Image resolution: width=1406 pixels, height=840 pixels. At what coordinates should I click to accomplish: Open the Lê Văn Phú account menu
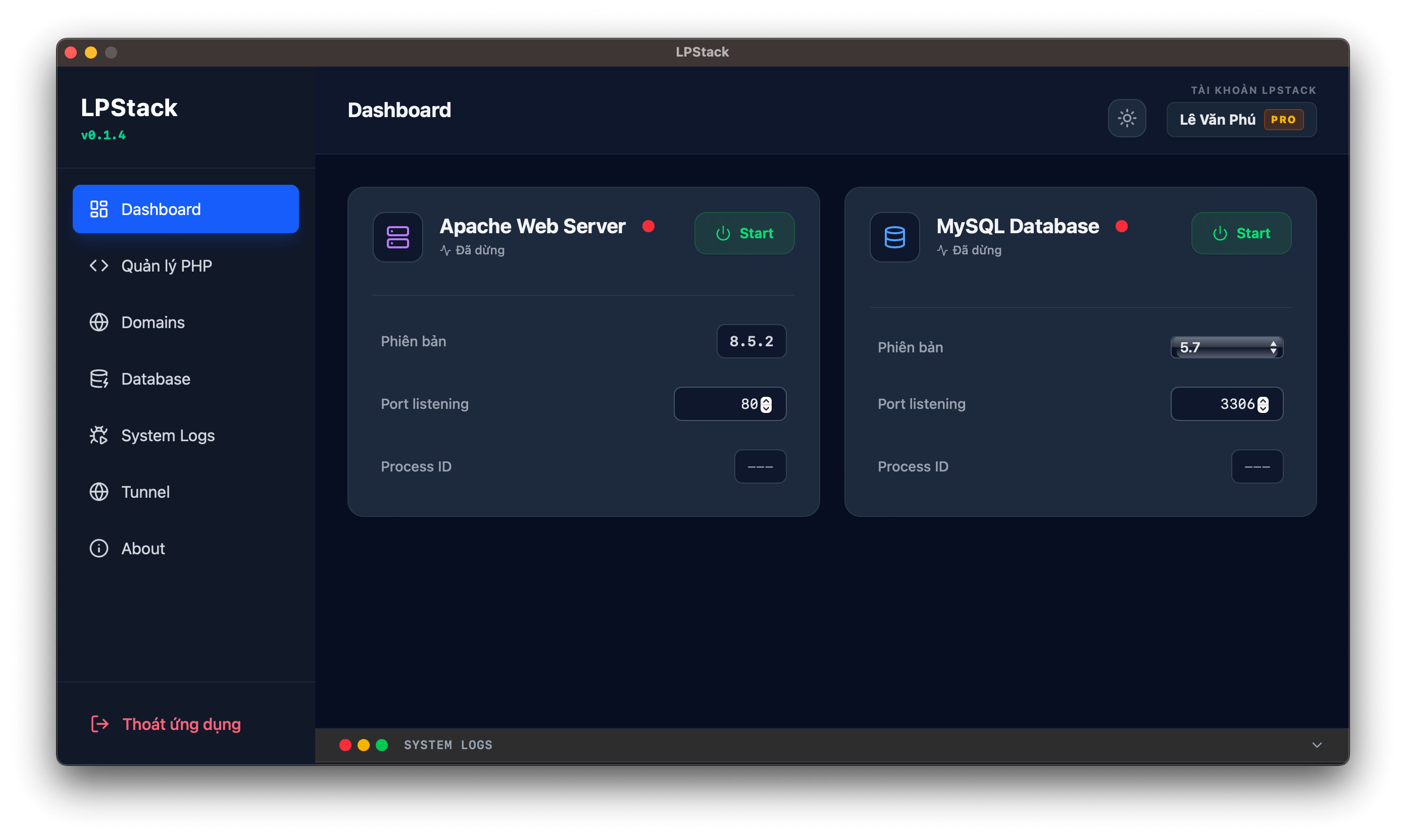[x=1241, y=120]
